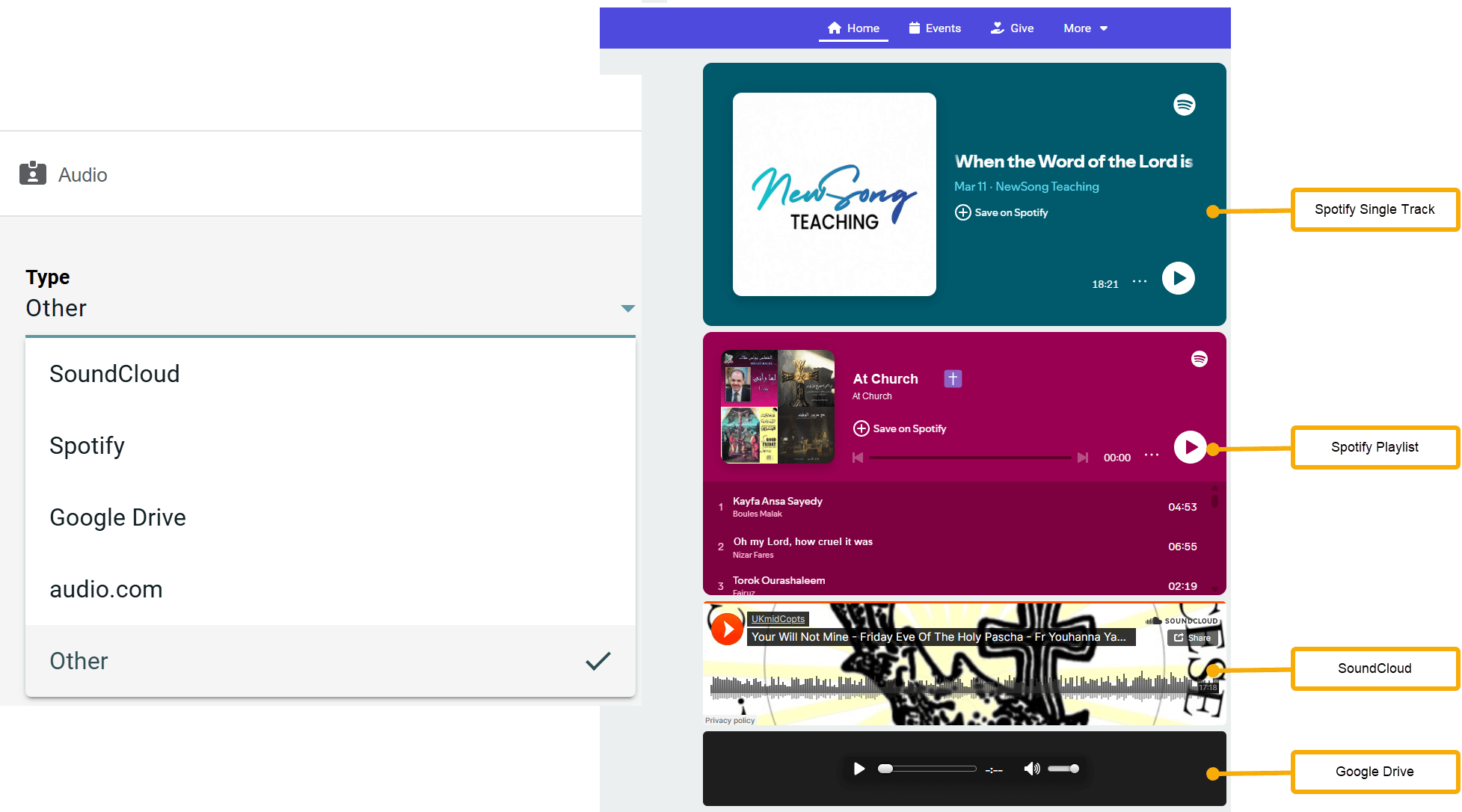Mute the Google Drive audio player
This screenshot has width=1462, height=812.
tap(1032, 769)
